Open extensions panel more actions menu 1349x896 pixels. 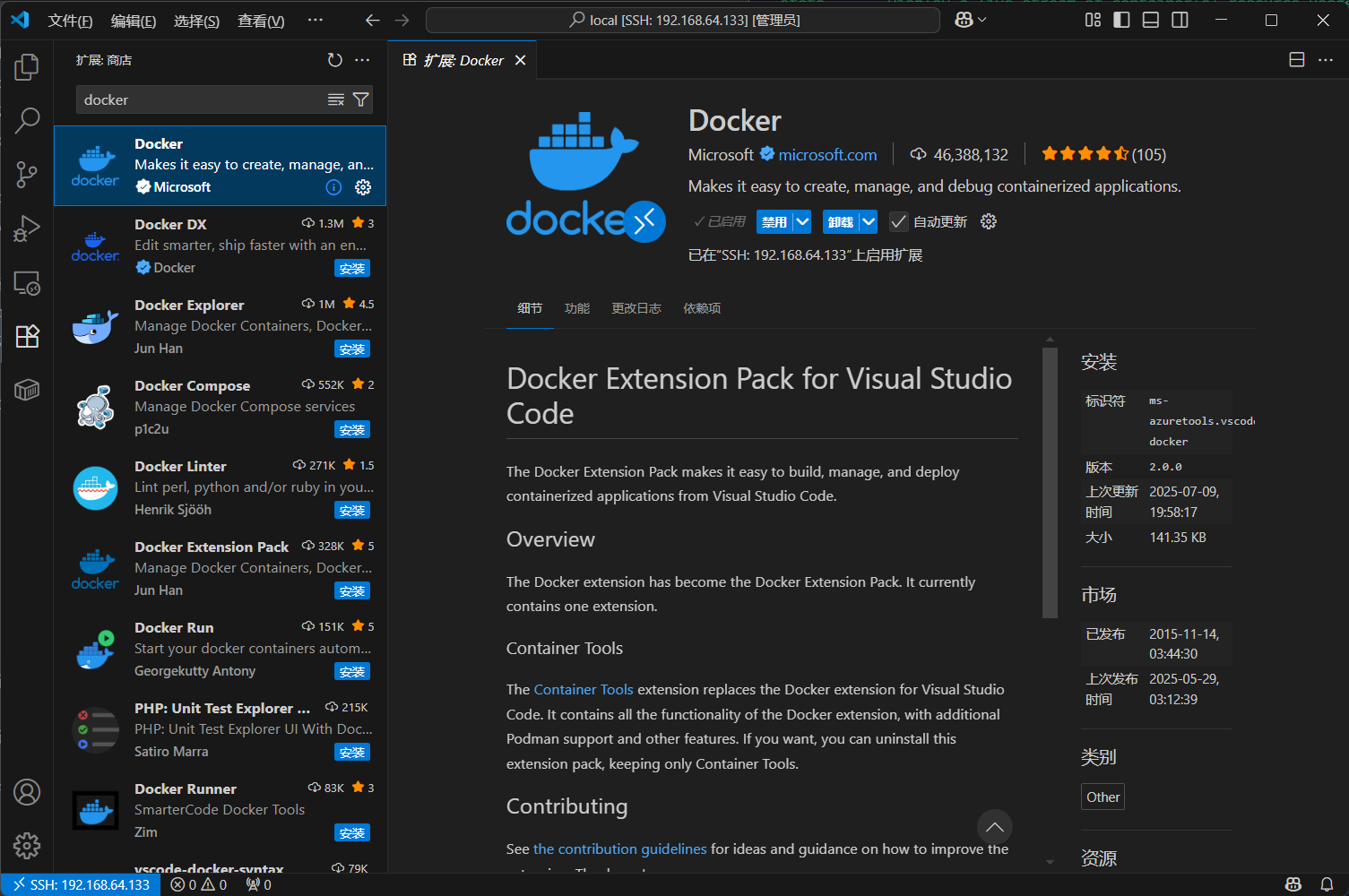point(362,60)
